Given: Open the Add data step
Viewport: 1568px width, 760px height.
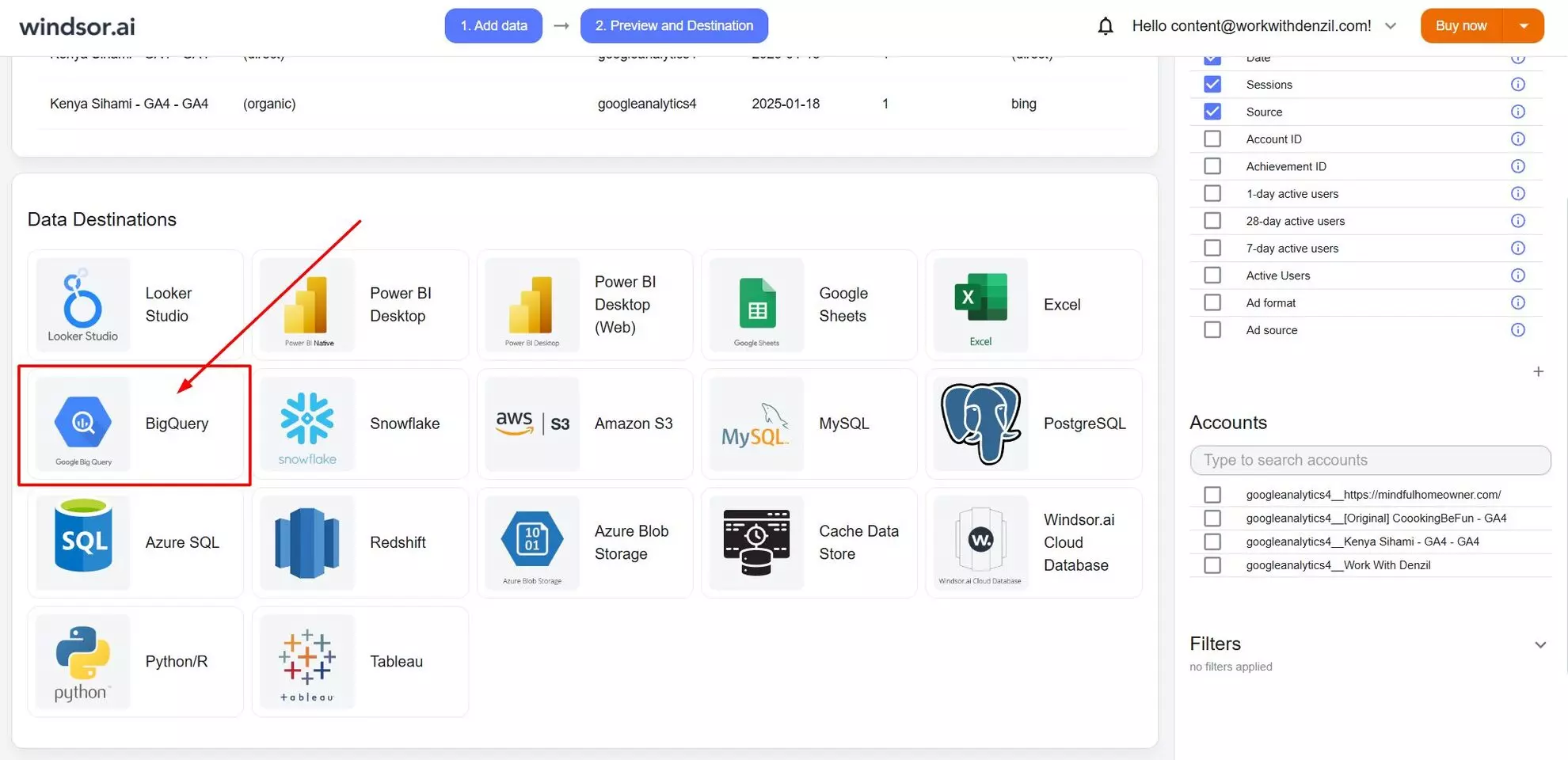Looking at the screenshot, I should (x=493, y=25).
